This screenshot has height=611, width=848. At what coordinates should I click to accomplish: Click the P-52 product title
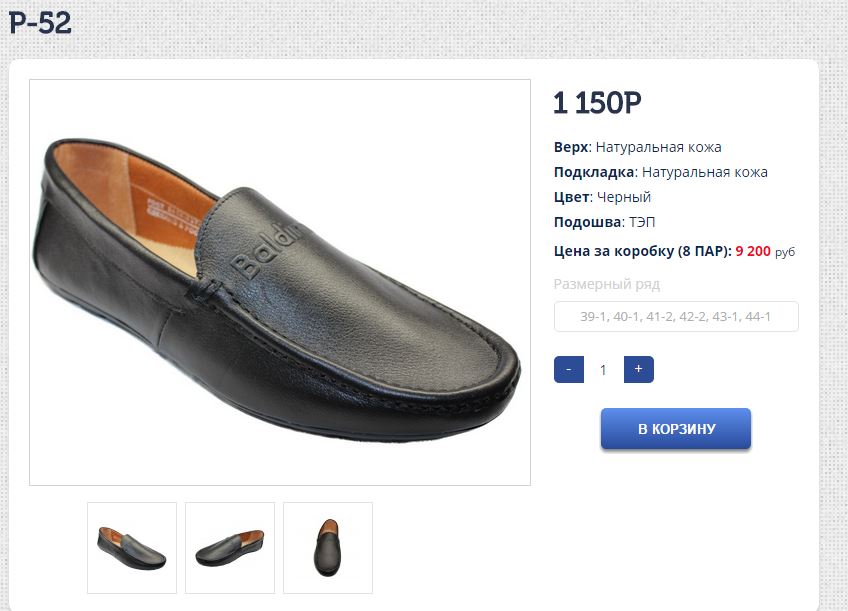[40, 23]
